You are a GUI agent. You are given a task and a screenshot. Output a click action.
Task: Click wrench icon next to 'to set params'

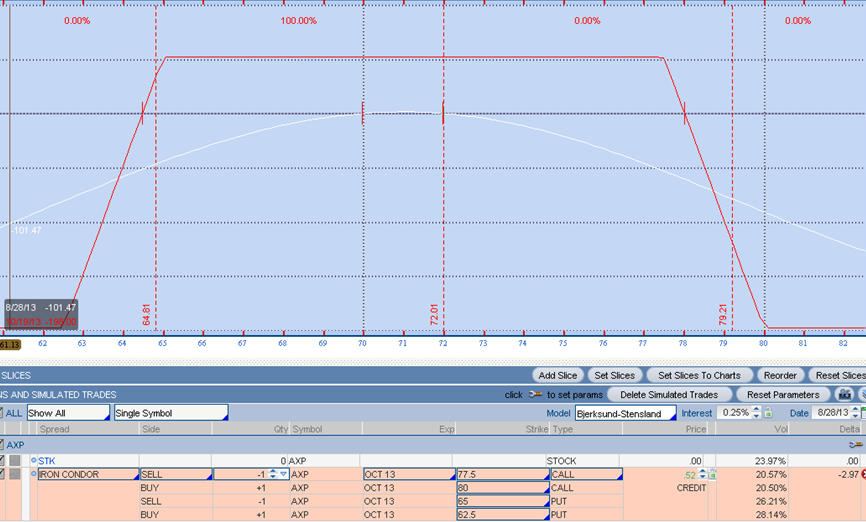pyautogui.click(x=535, y=394)
